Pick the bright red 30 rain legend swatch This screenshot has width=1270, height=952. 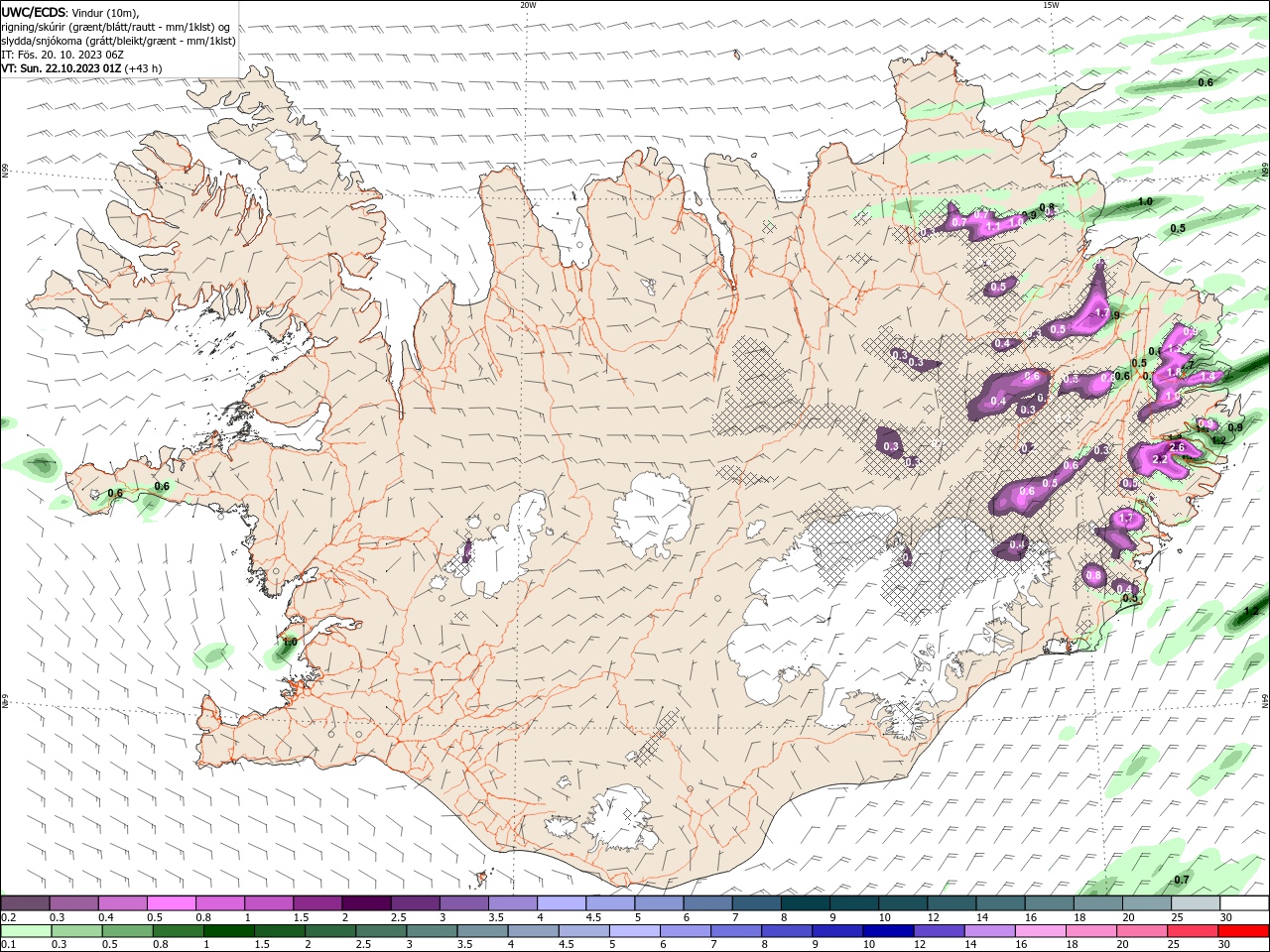[x=1243, y=931]
